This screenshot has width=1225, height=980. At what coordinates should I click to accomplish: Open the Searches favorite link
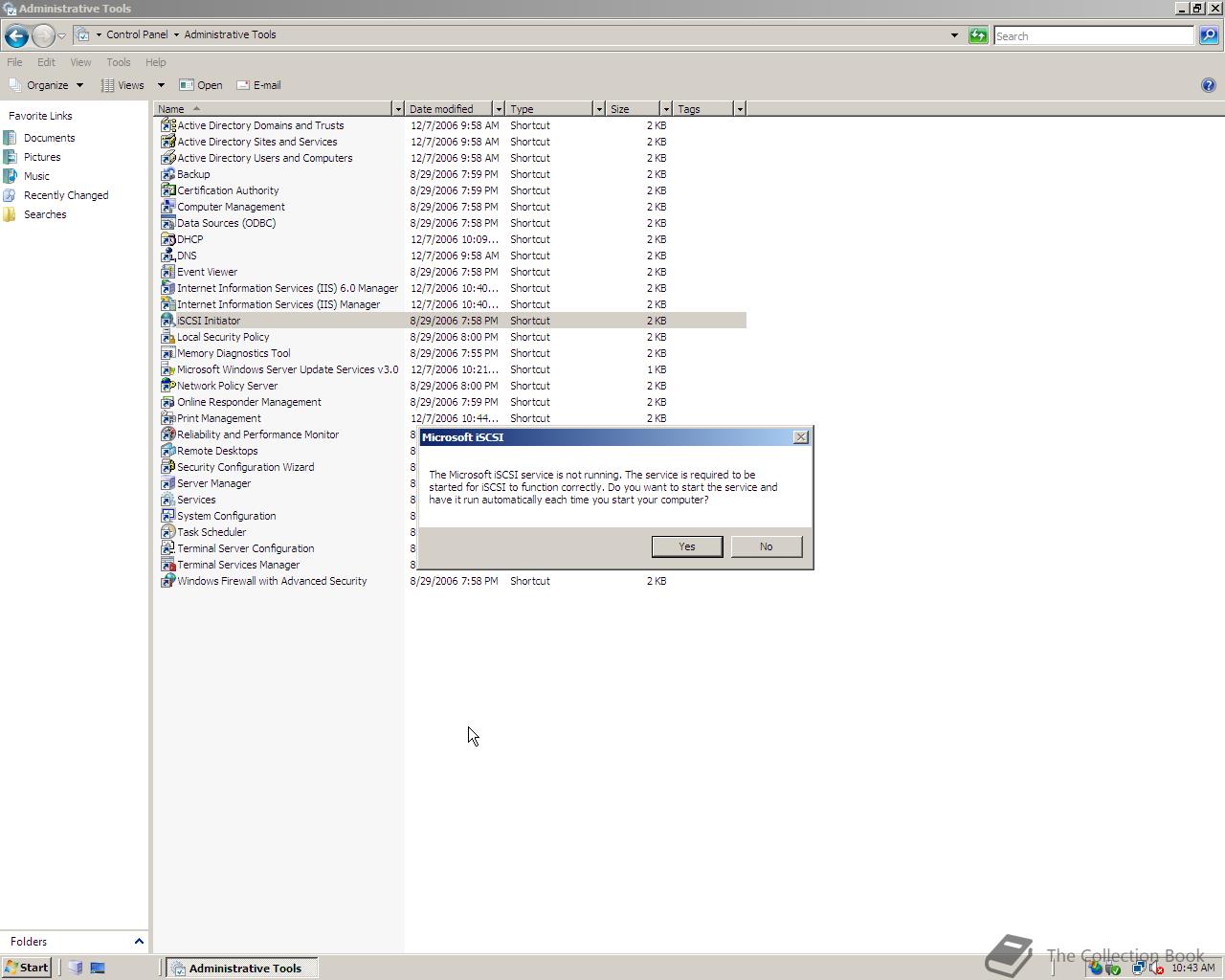pyautogui.click(x=45, y=214)
